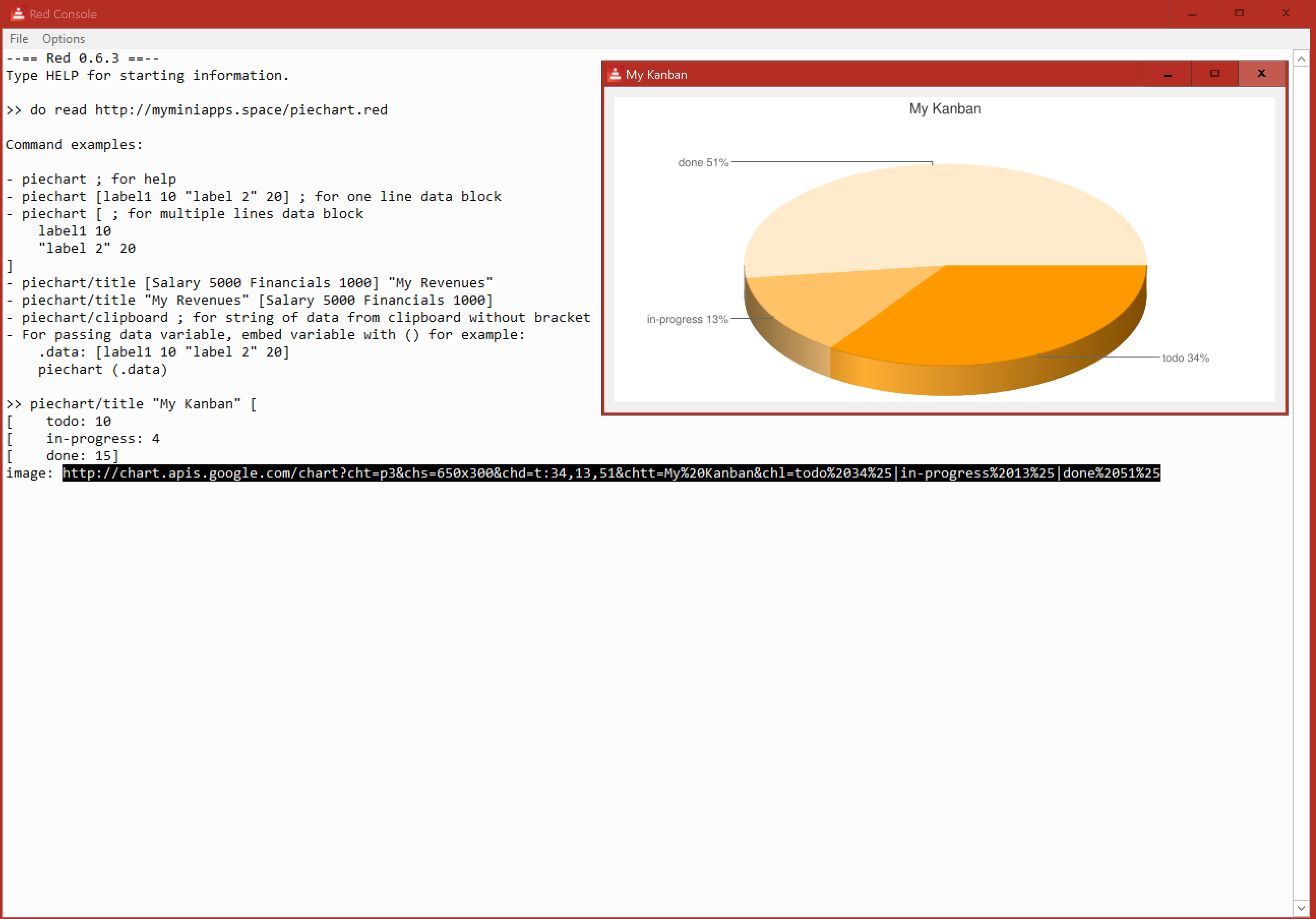1316x919 pixels.
Task: Click the 'My Kanban' chart title
Action: click(x=944, y=108)
